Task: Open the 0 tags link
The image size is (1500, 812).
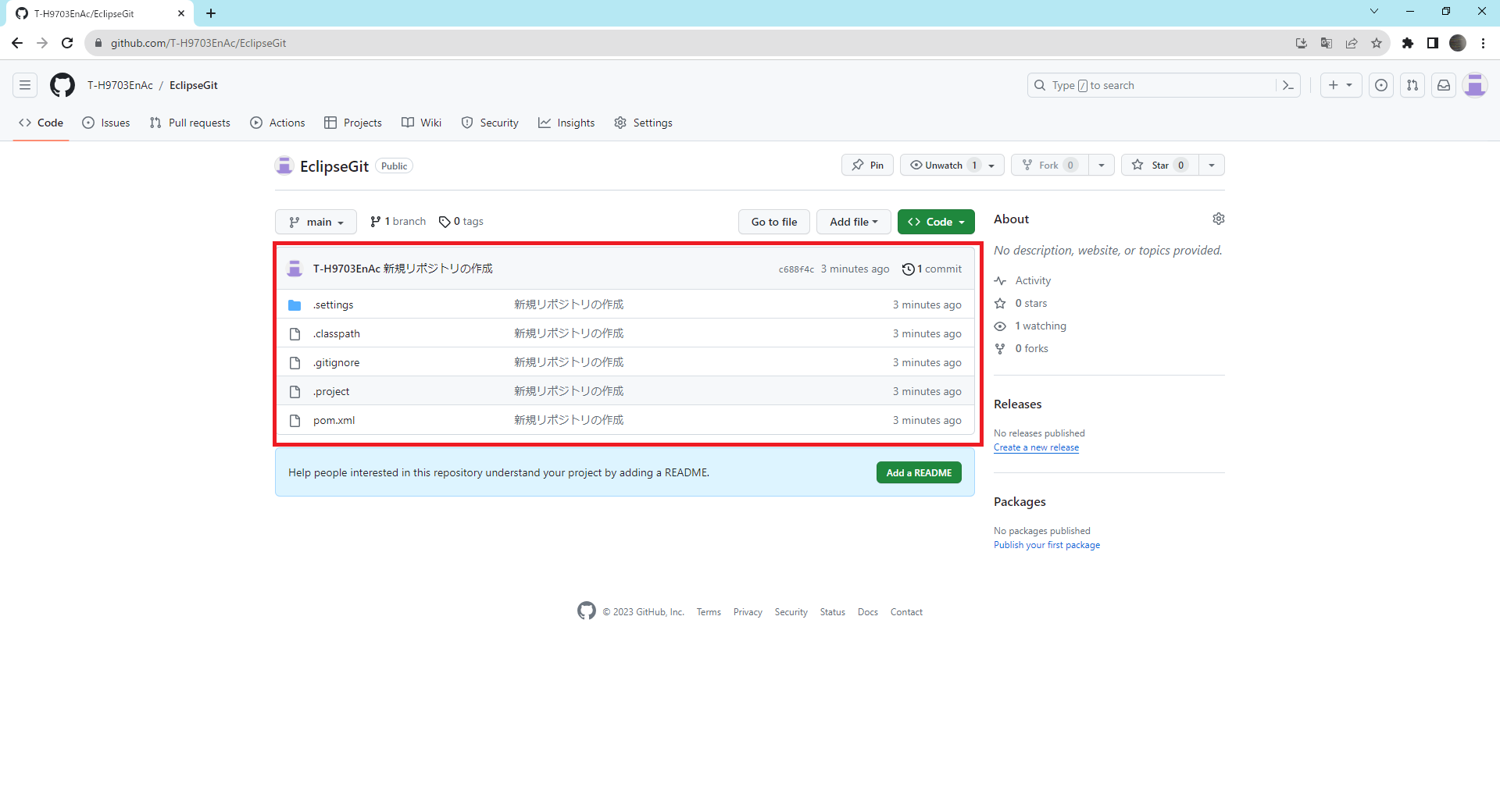Action: click(x=461, y=222)
